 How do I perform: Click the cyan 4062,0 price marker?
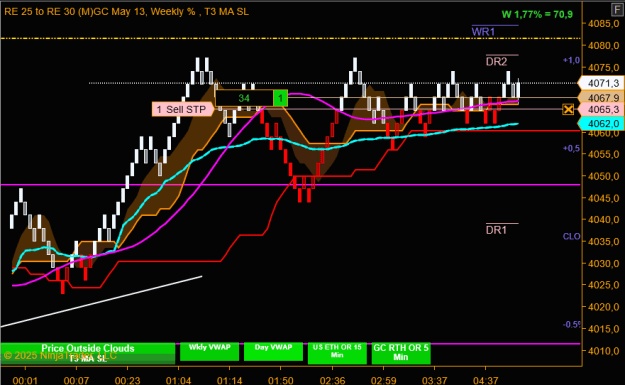600,124
